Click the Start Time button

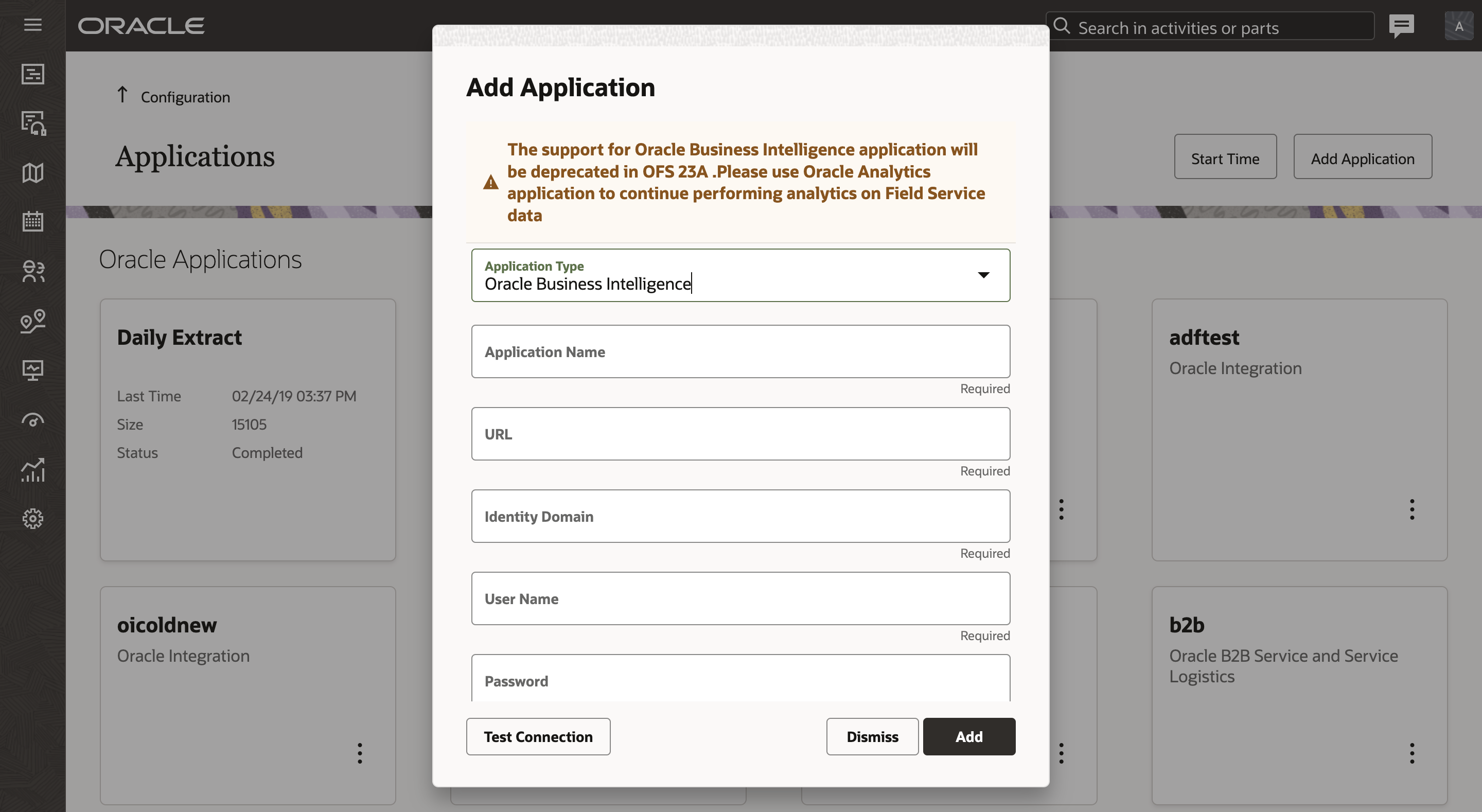pyautogui.click(x=1225, y=156)
